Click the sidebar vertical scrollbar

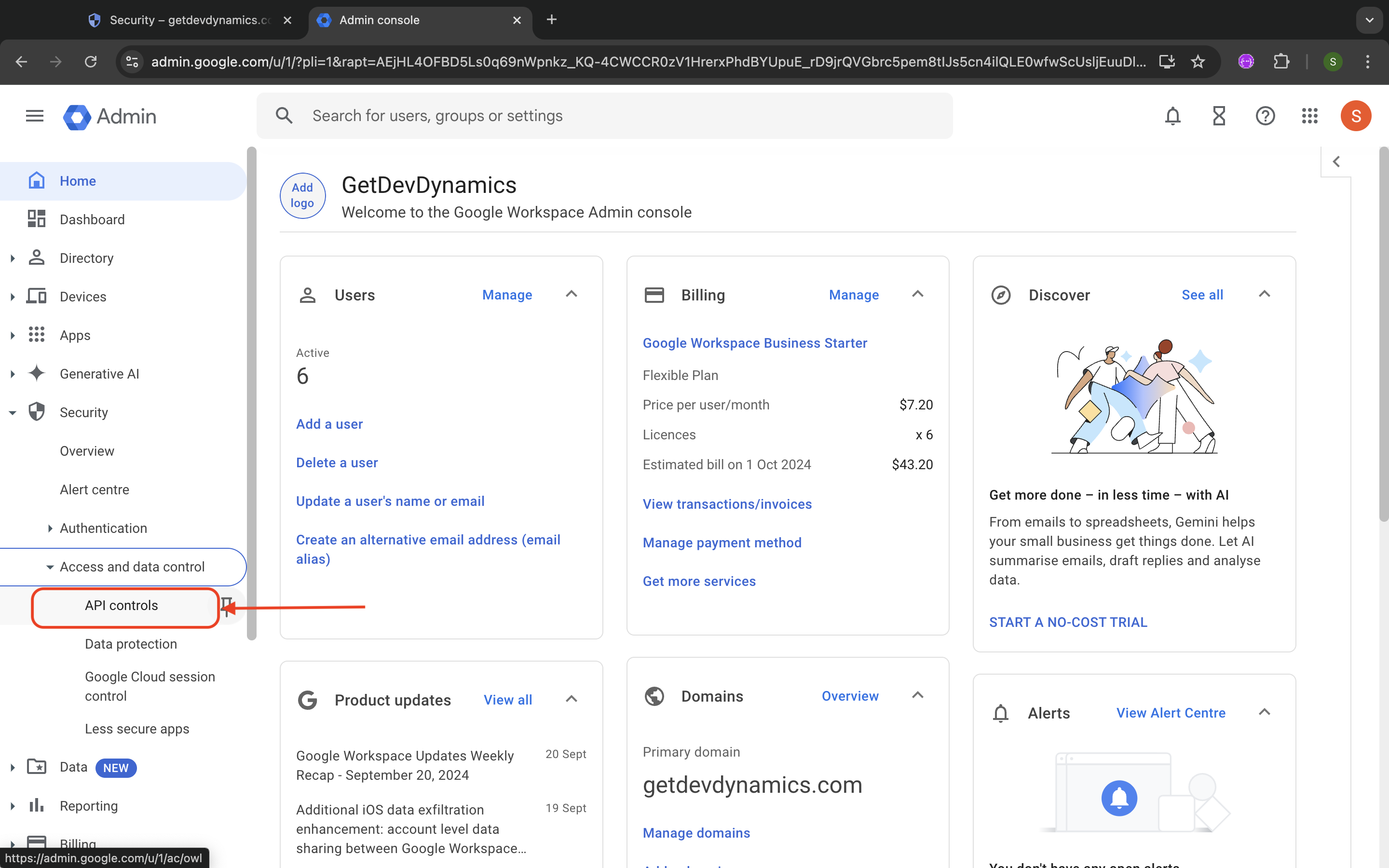click(x=251, y=393)
